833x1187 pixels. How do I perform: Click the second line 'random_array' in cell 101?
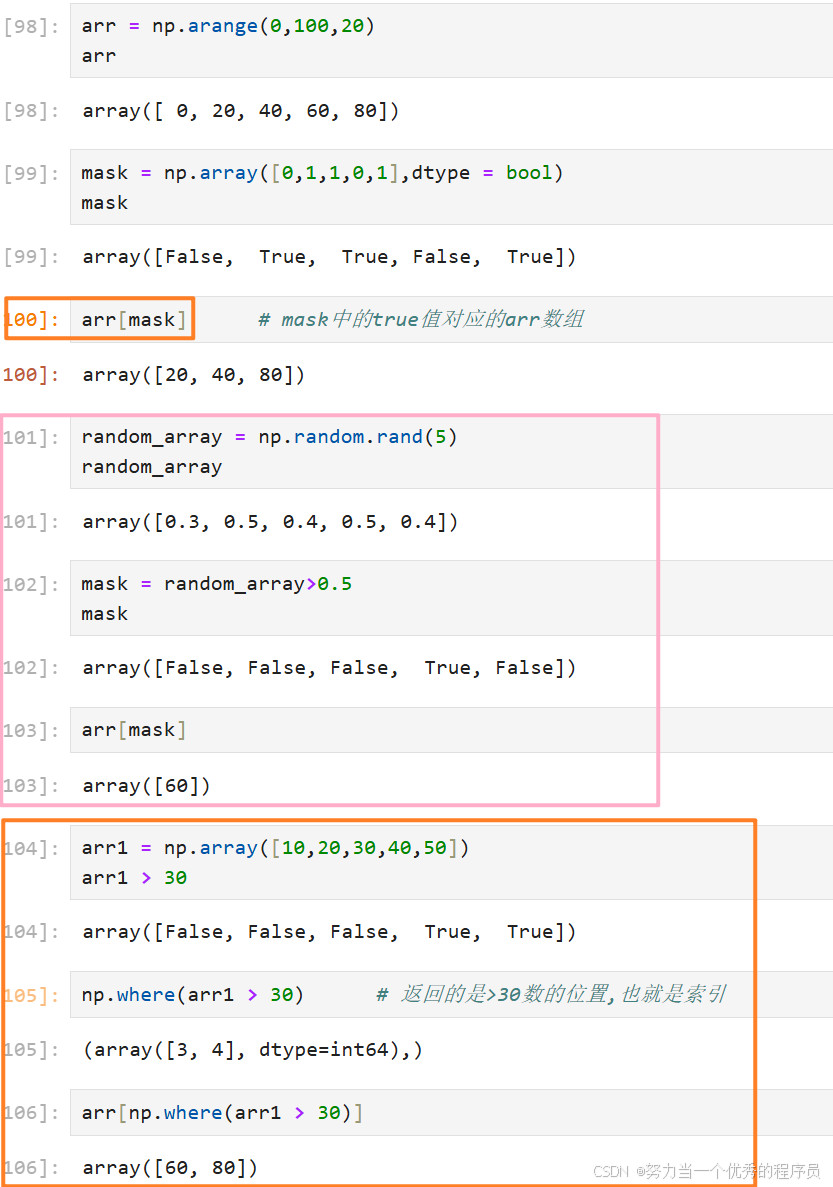(x=151, y=467)
